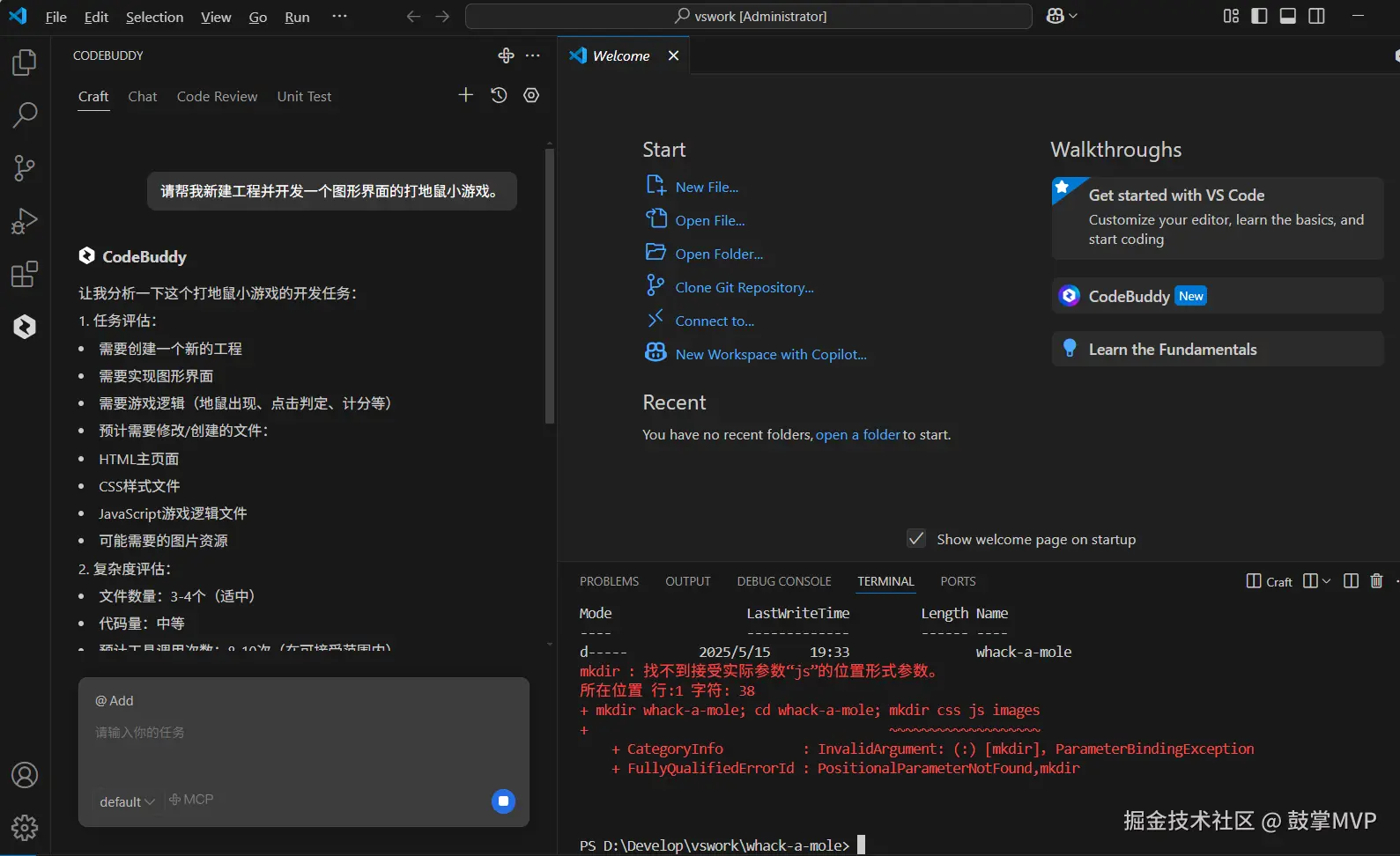Open the File menu
1400x856 pixels.
point(56,17)
